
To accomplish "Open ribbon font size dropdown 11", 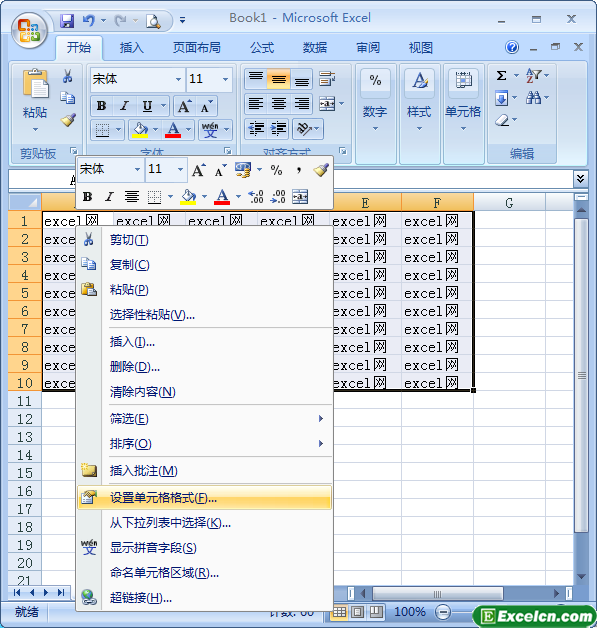I will pyautogui.click(x=225, y=79).
